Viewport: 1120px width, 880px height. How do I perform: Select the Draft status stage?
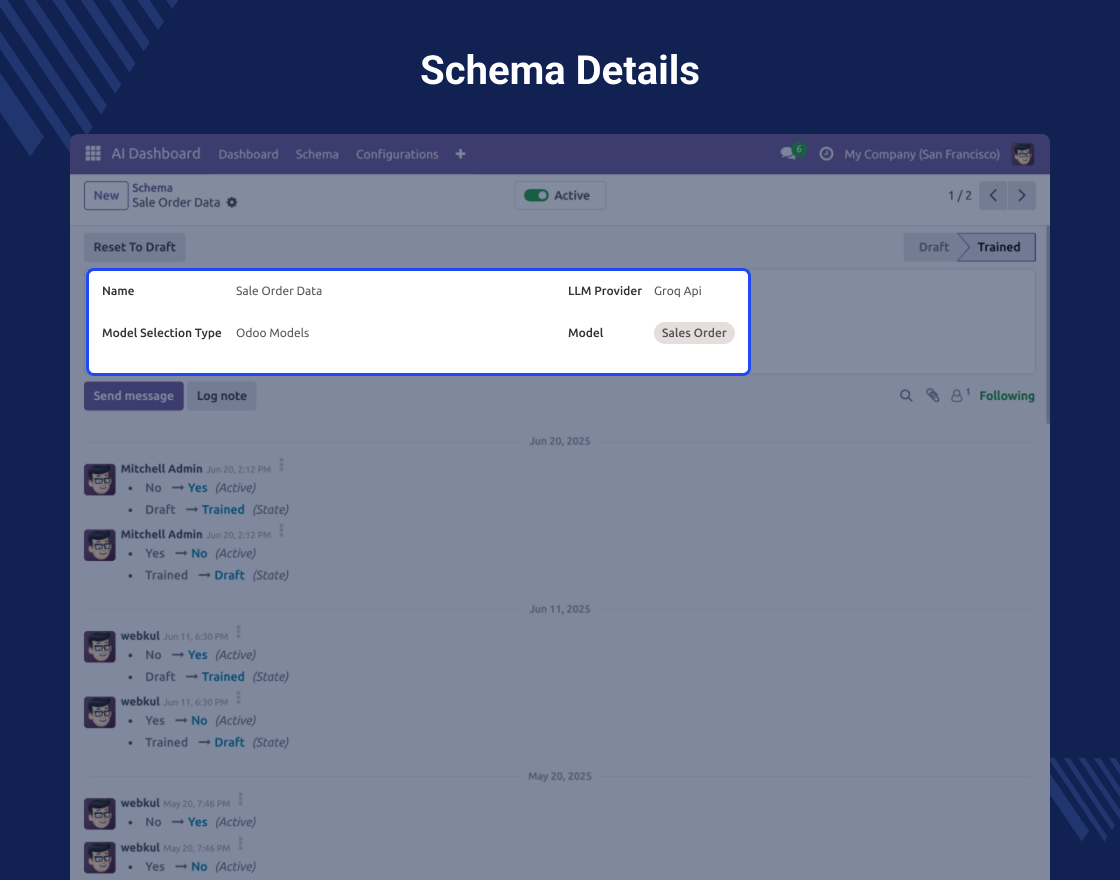932,247
